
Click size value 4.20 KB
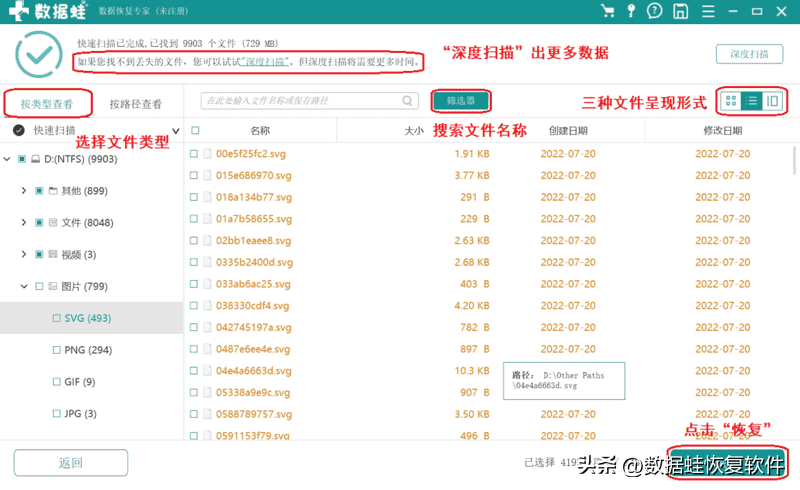pos(472,305)
